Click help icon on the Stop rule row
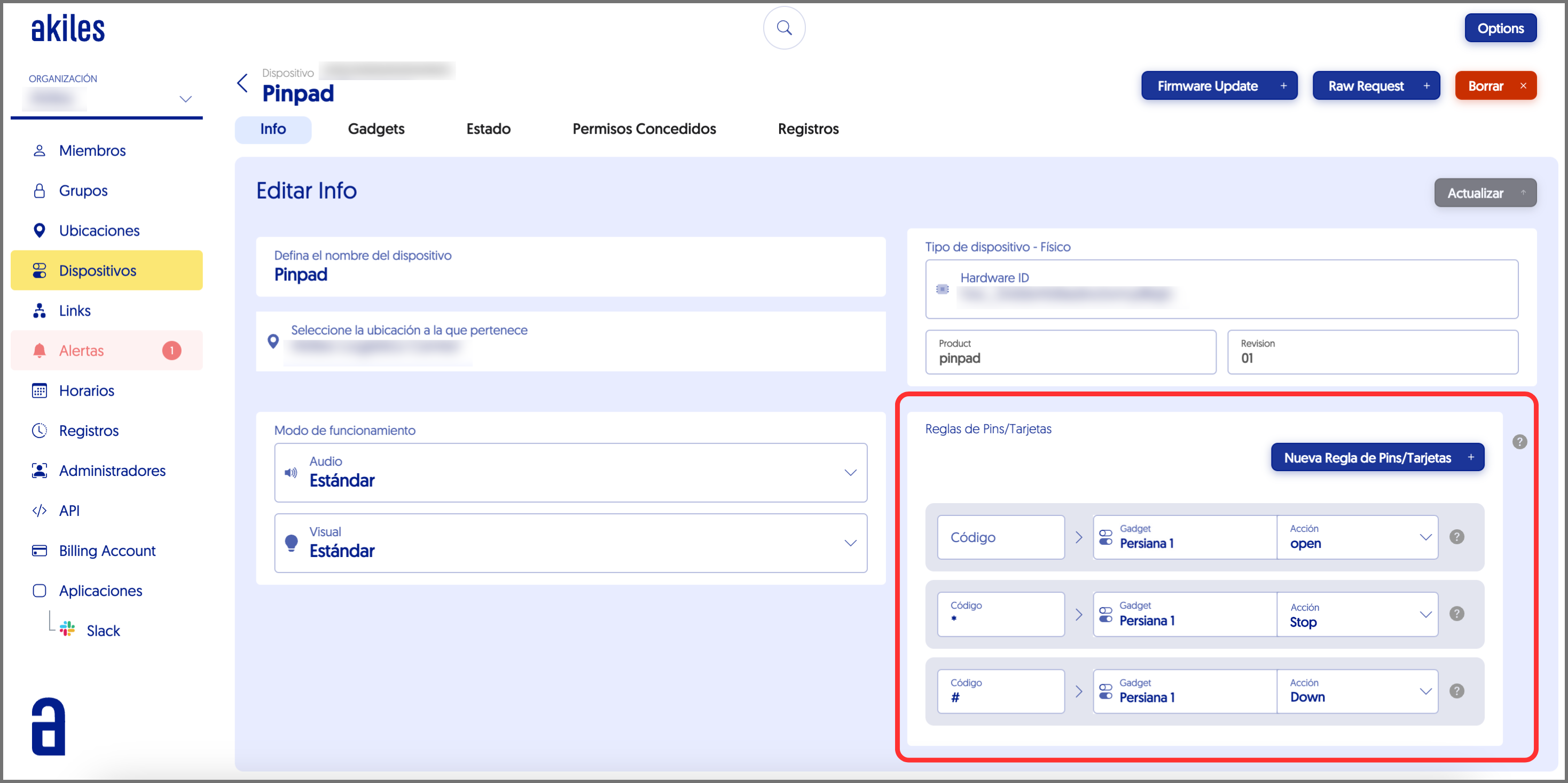The width and height of the screenshot is (1568, 783). pyautogui.click(x=1456, y=613)
